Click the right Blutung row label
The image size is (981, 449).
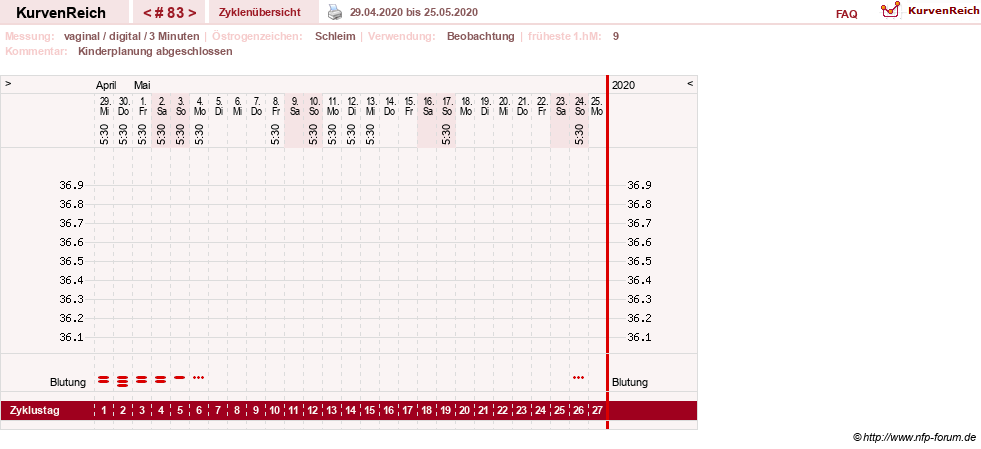630,382
